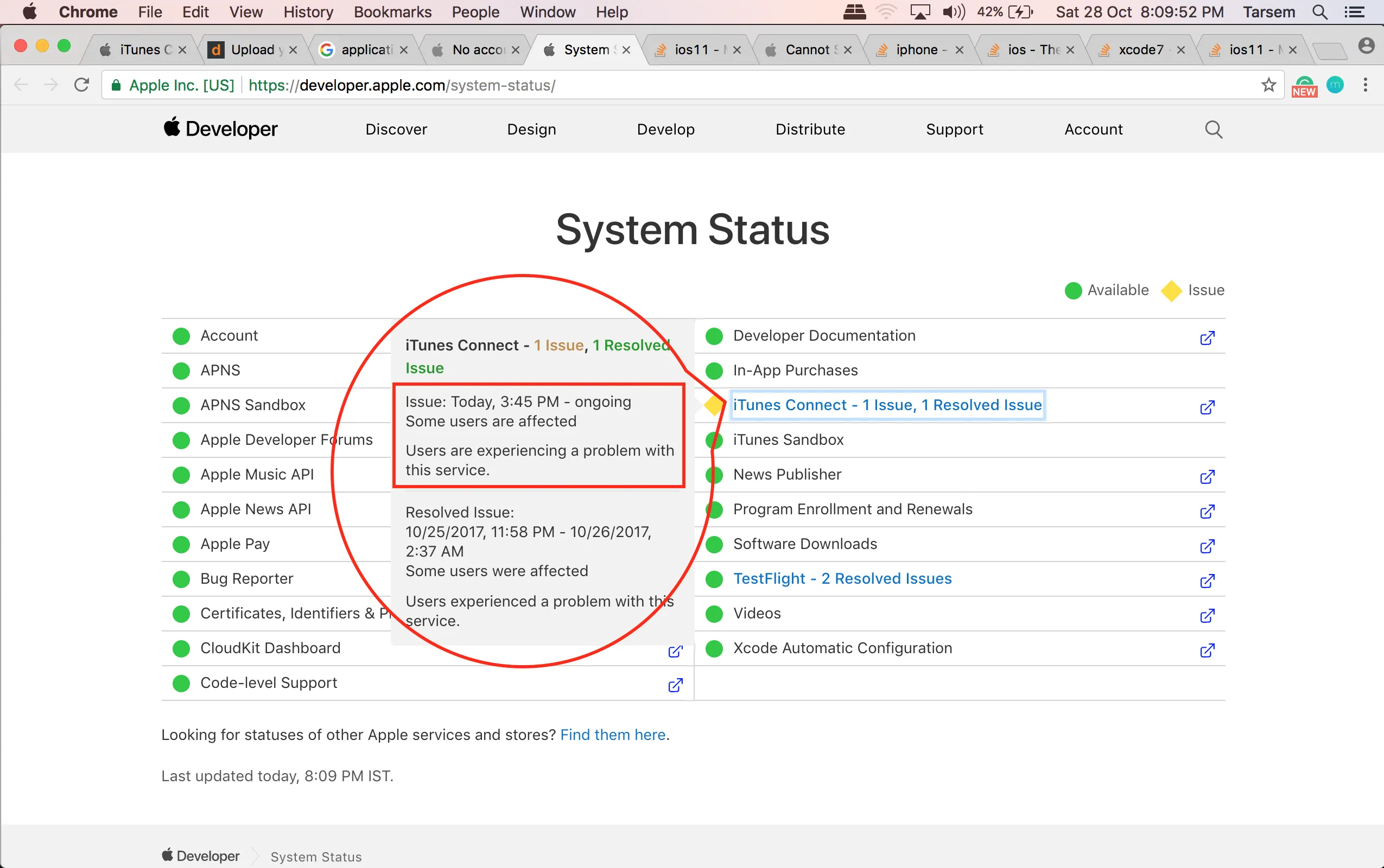The image size is (1384, 868).
Task: Expand TestFlight - 2 Resolved Issues
Action: (842, 579)
